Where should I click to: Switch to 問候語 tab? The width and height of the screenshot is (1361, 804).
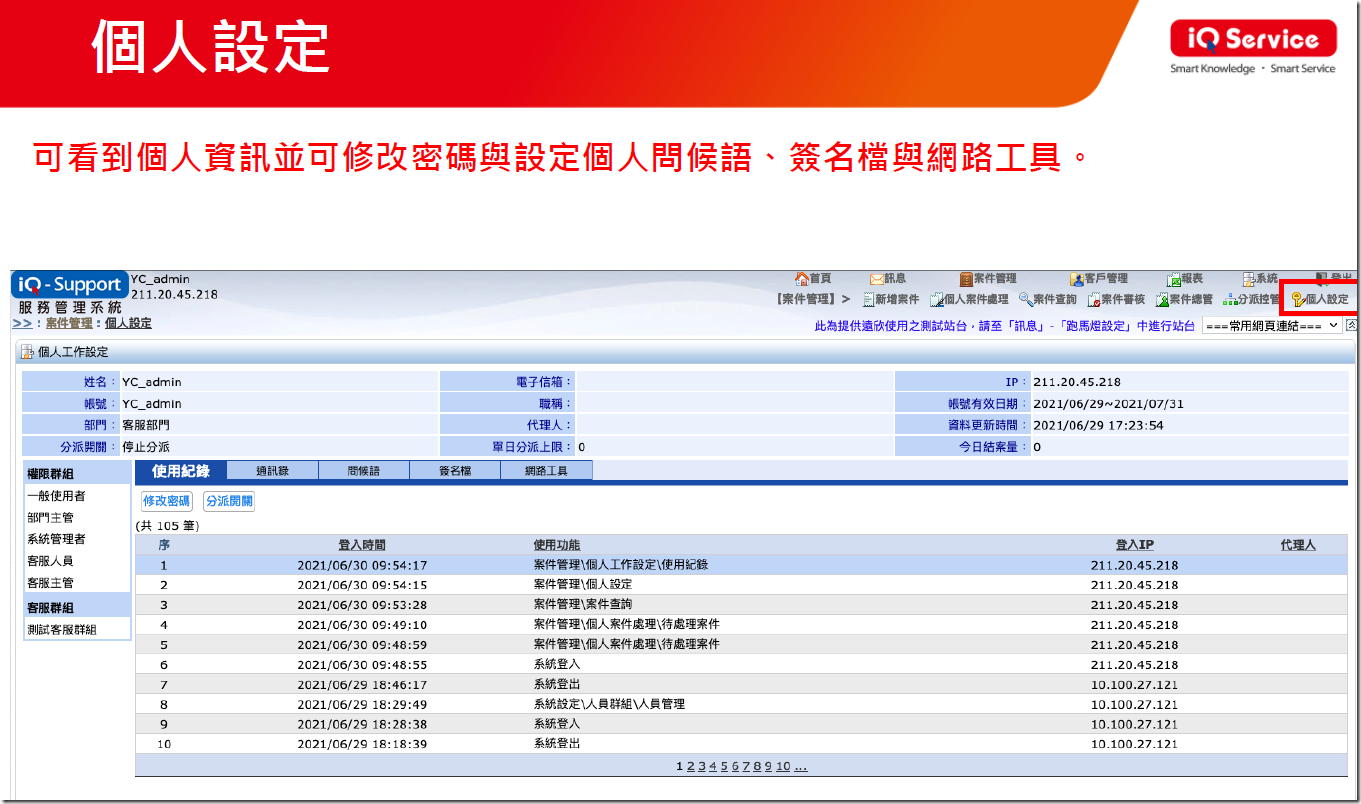click(364, 471)
